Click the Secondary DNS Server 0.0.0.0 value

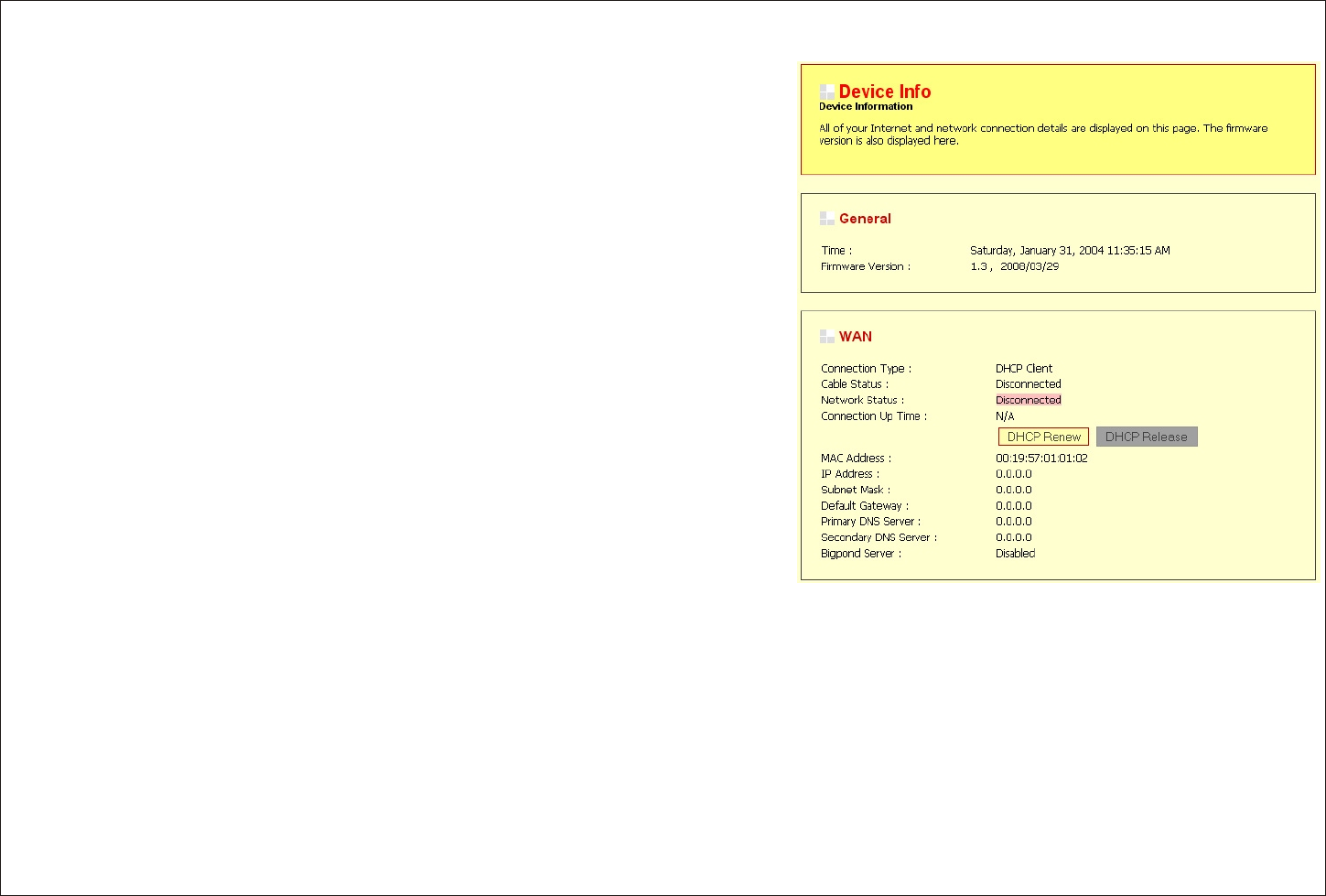tap(1014, 537)
